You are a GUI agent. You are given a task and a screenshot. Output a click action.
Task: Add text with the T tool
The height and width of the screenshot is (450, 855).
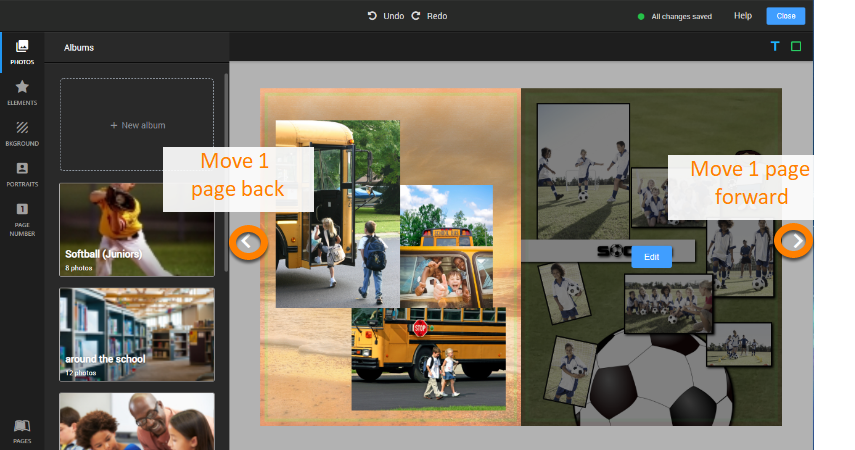click(775, 46)
